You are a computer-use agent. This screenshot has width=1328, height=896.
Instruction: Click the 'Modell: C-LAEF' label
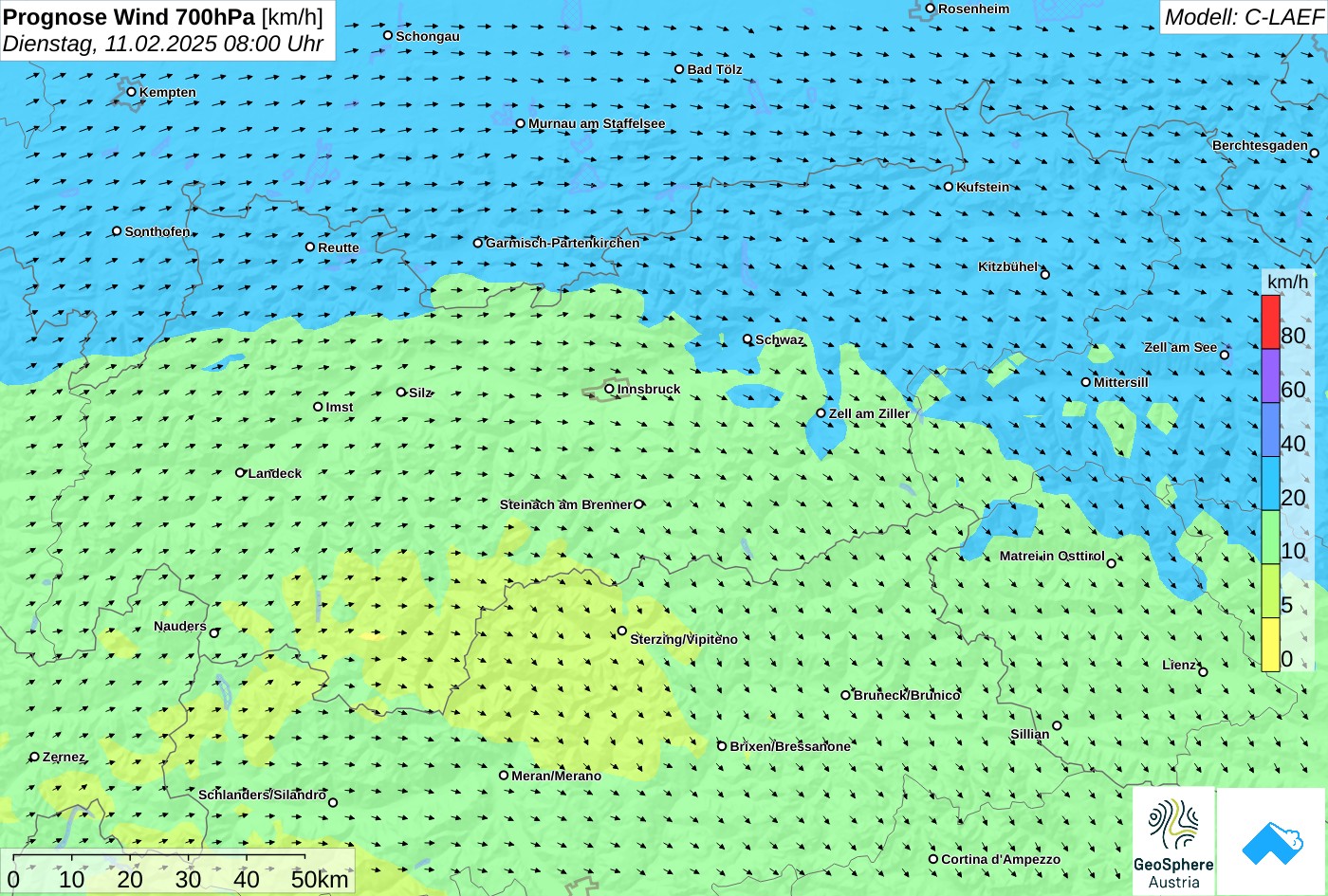point(1243,17)
